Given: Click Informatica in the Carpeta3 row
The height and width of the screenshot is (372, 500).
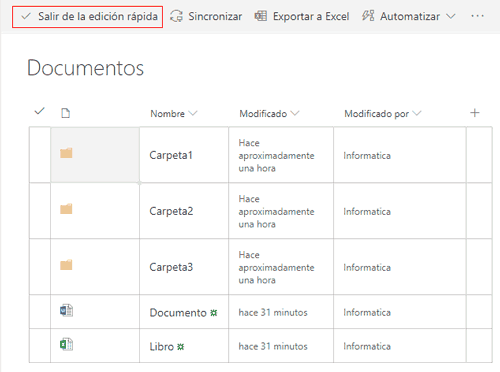Looking at the screenshot, I should click(367, 268).
